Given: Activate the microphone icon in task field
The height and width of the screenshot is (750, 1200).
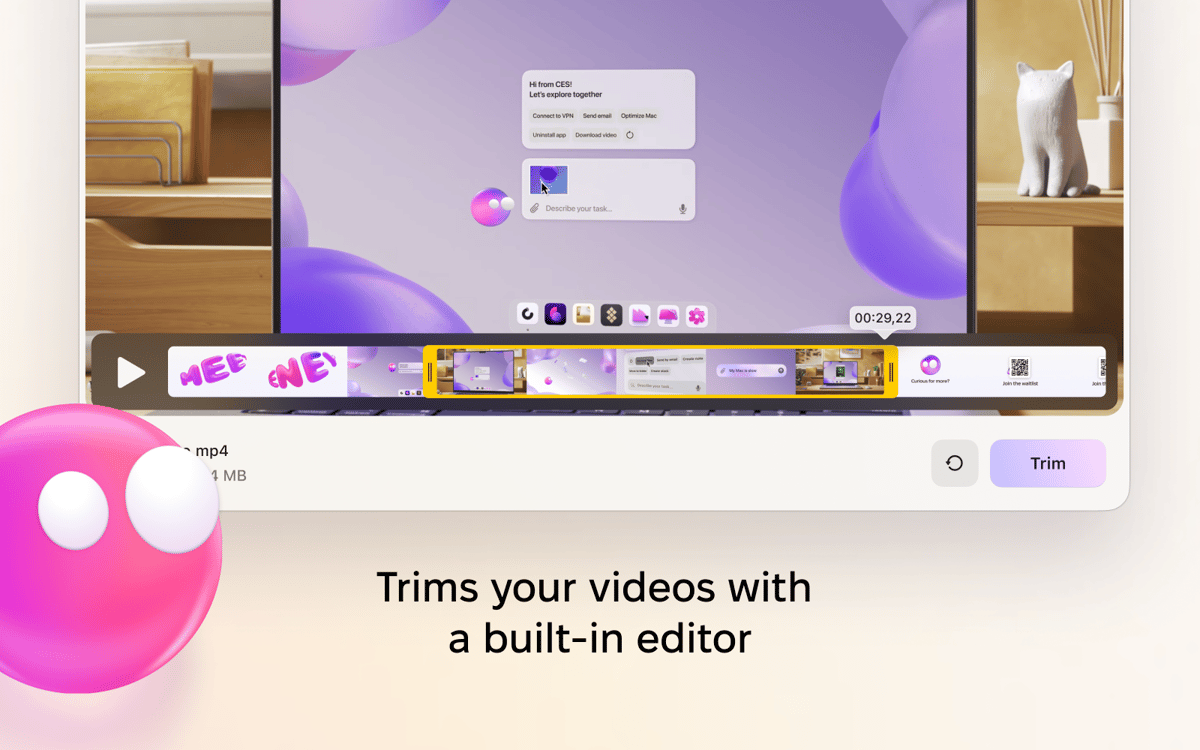Looking at the screenshot, I should (x=683, y=209).
